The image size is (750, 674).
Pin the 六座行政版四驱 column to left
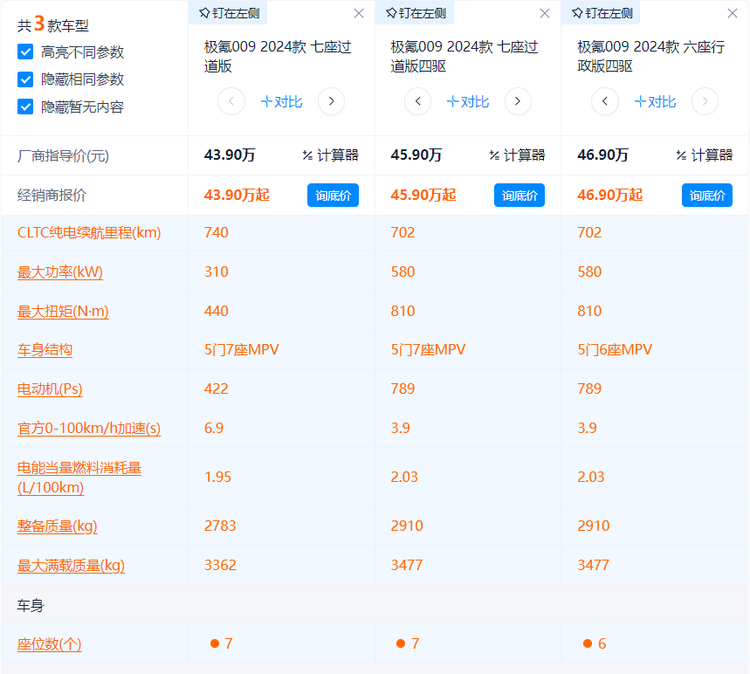[x=600, y=13]
